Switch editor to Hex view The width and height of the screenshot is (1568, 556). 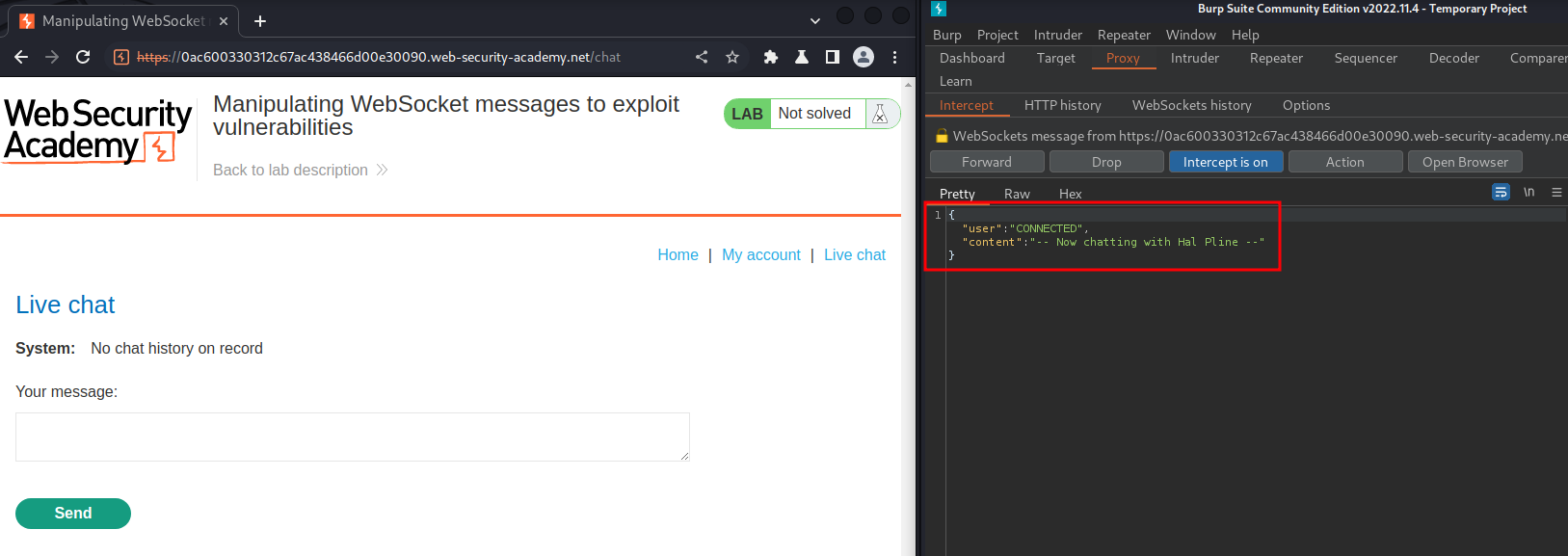tap(1070, 194)
